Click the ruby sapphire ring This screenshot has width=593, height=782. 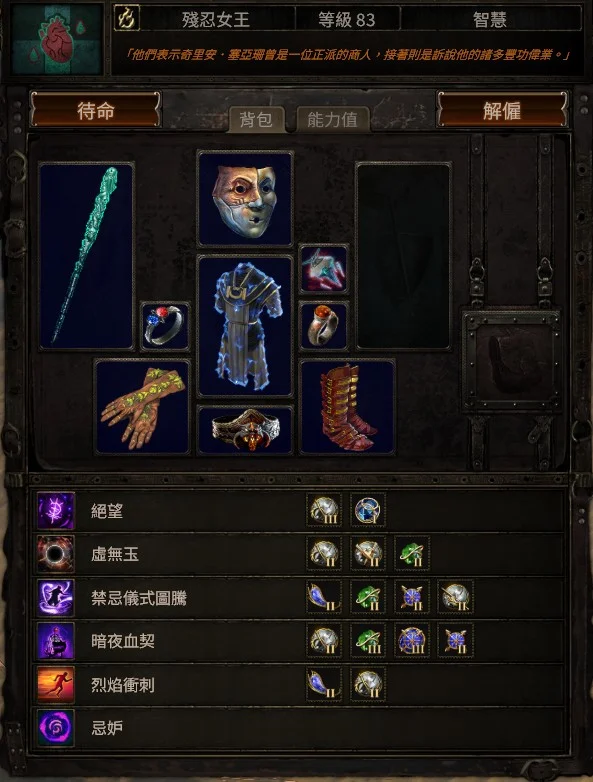165,326
